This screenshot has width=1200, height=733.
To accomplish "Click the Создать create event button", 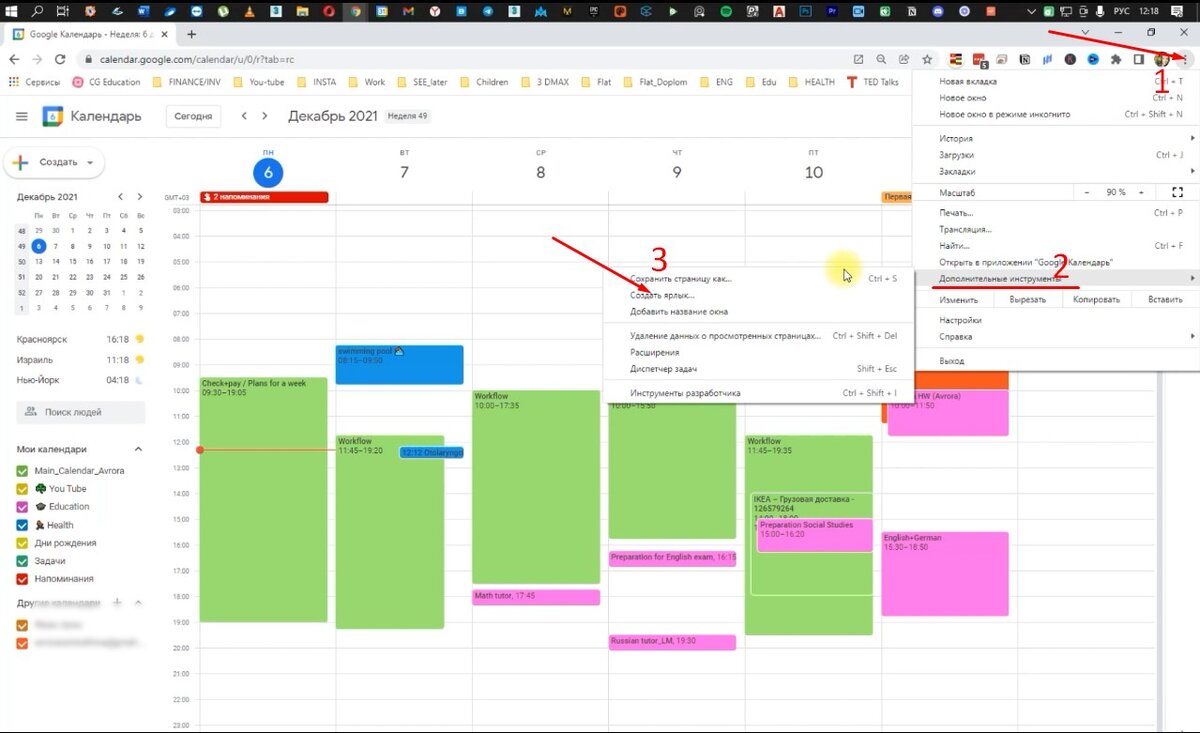I will pyautogui.click(x=55, y=162).
